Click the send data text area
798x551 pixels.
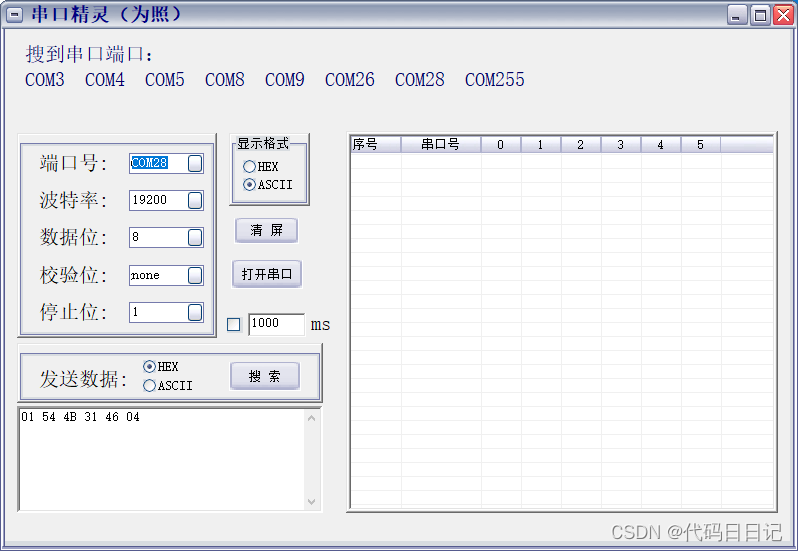[x=162, y=459]
